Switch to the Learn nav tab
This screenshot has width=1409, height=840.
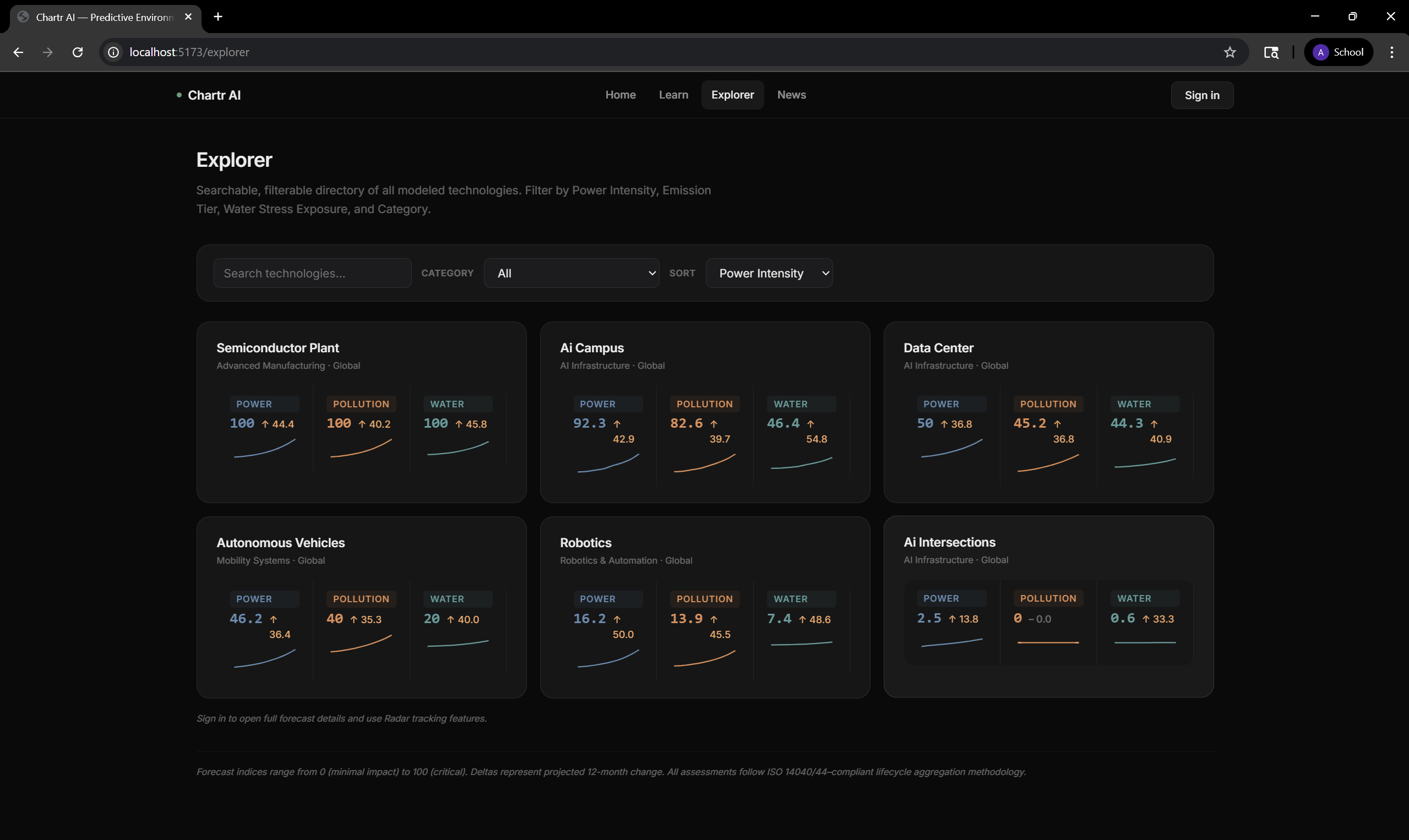click(x=673, y=95)
